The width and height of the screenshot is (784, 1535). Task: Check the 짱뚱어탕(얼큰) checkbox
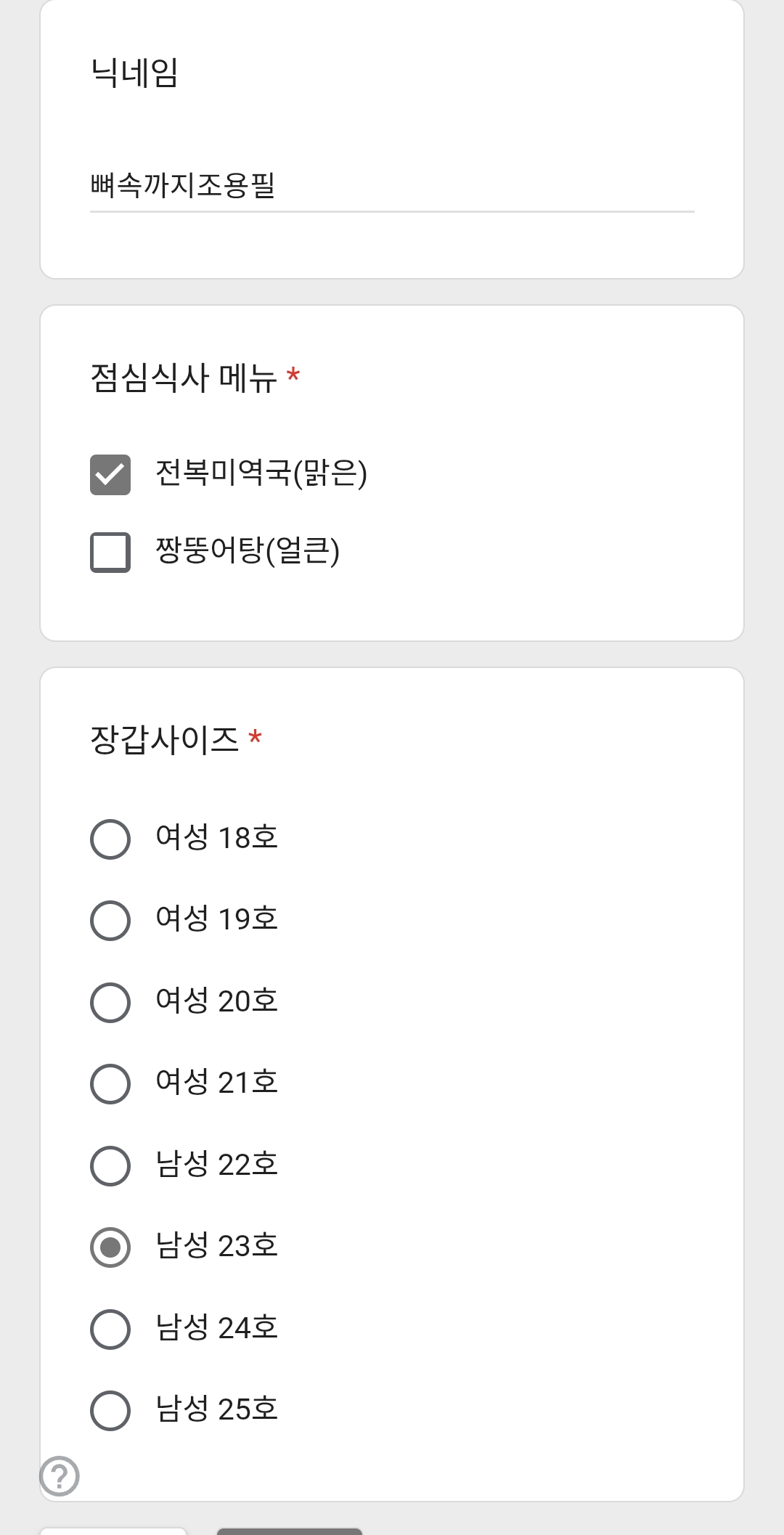pyautogui.click(x=110, y=553)
